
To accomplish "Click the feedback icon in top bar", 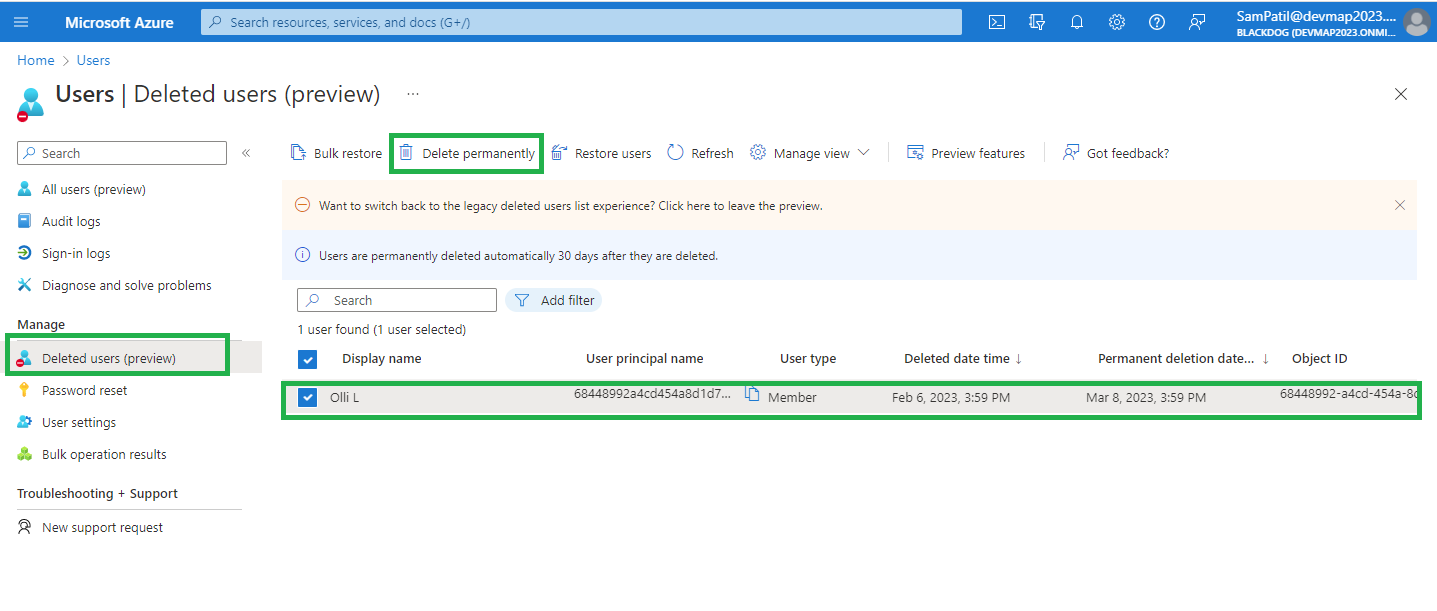I will (1196, 22).
